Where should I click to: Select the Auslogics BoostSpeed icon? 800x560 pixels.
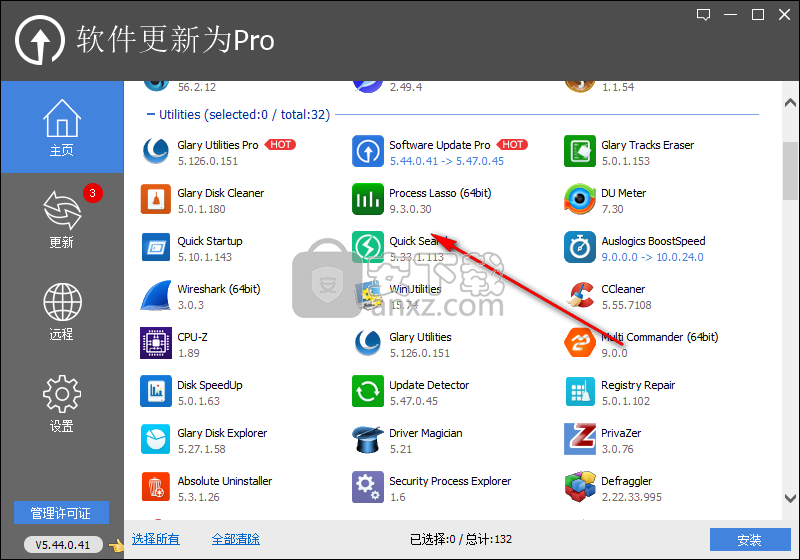coord(580,247)
